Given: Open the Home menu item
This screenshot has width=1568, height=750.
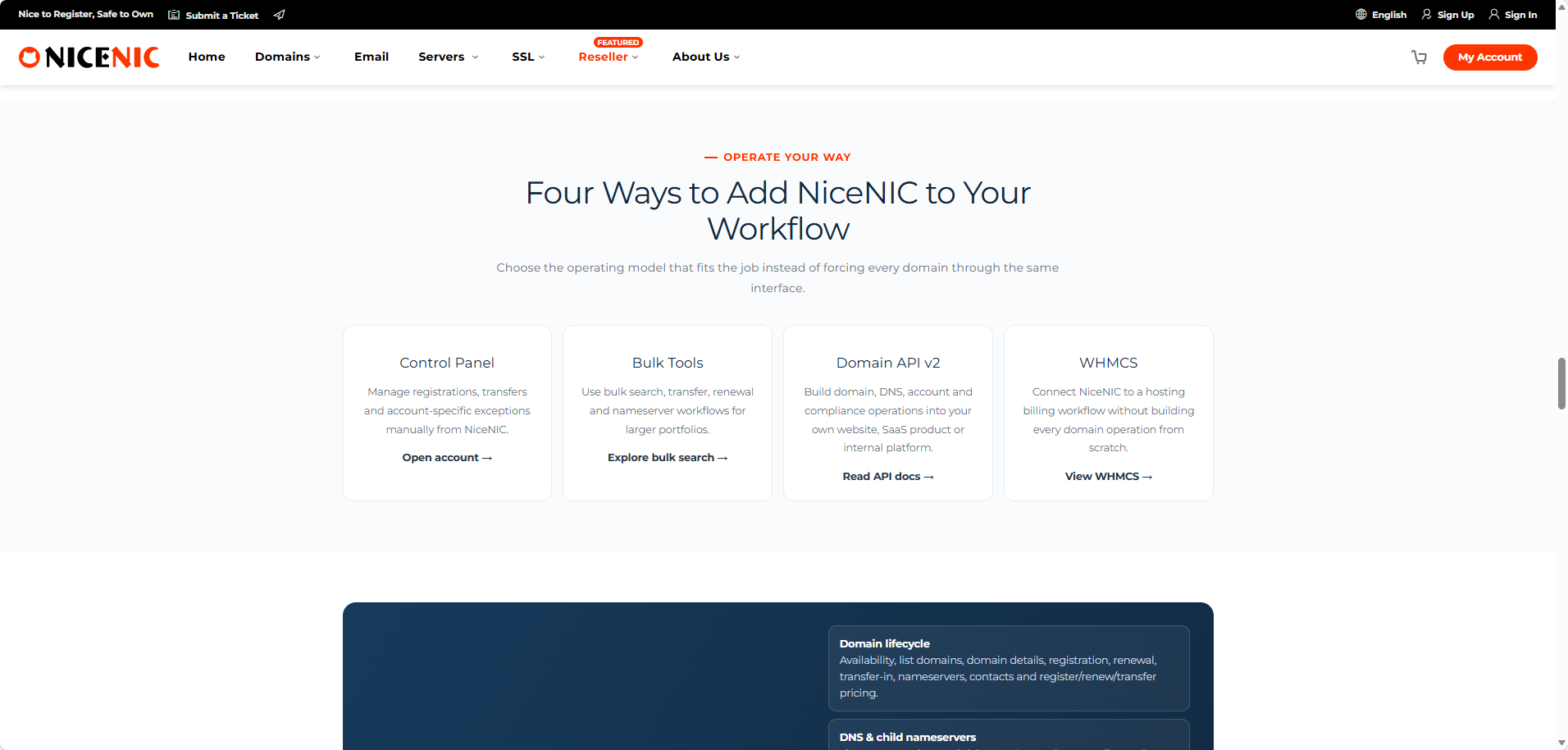Looking at the screenshot, I should click(207, 57).
